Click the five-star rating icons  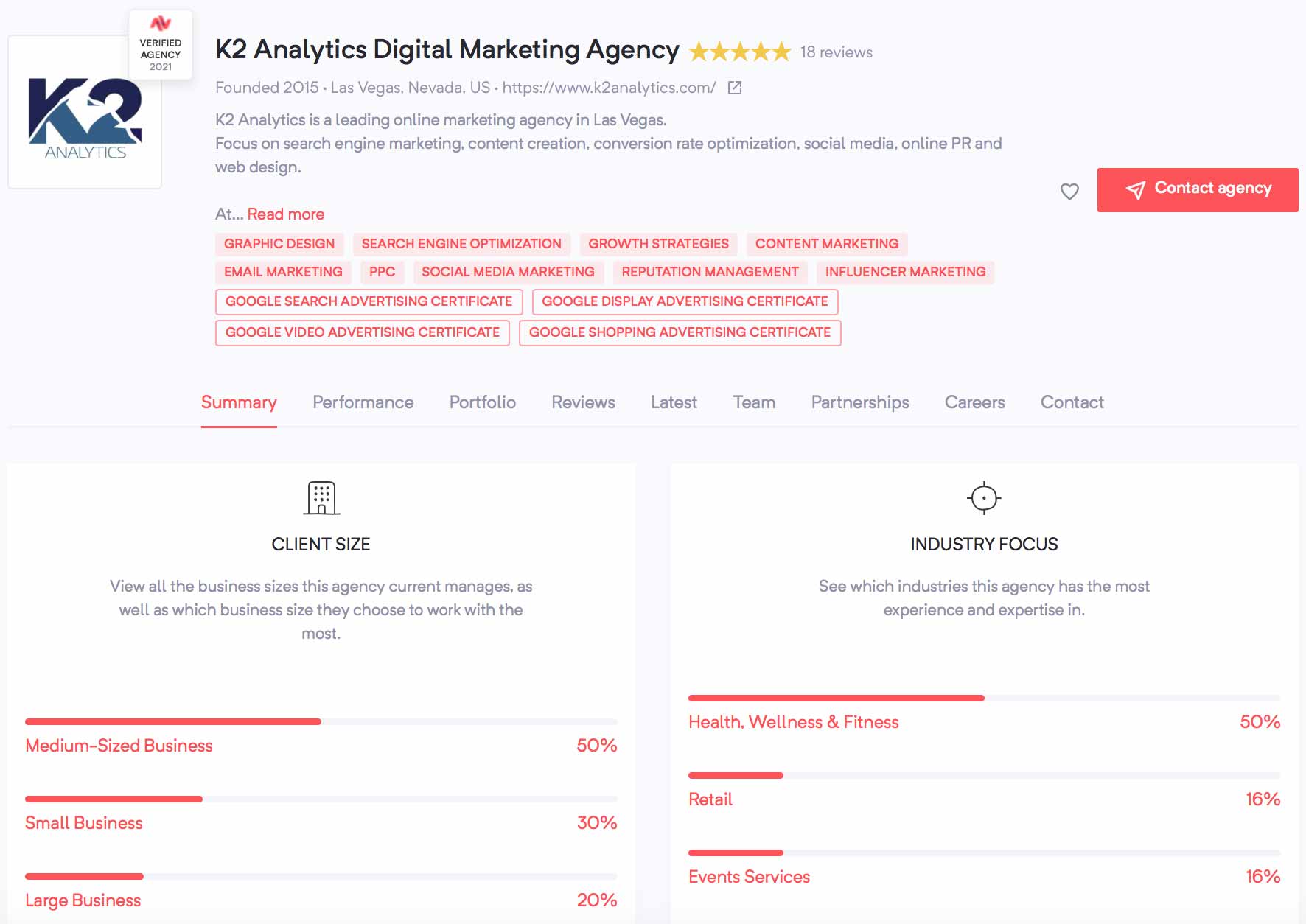pos(740,52)
